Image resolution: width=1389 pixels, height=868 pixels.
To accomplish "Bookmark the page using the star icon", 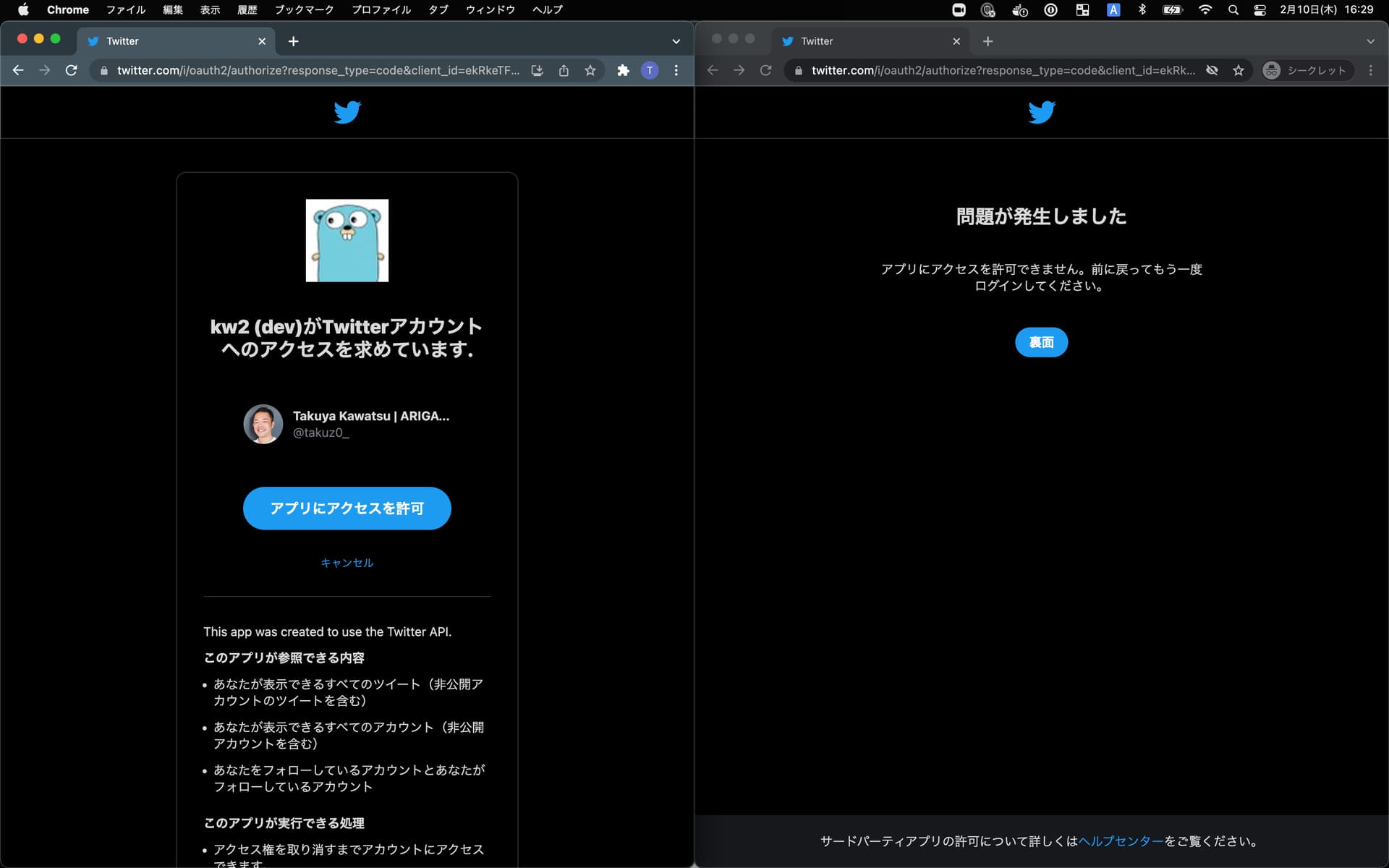I will 590,70.
